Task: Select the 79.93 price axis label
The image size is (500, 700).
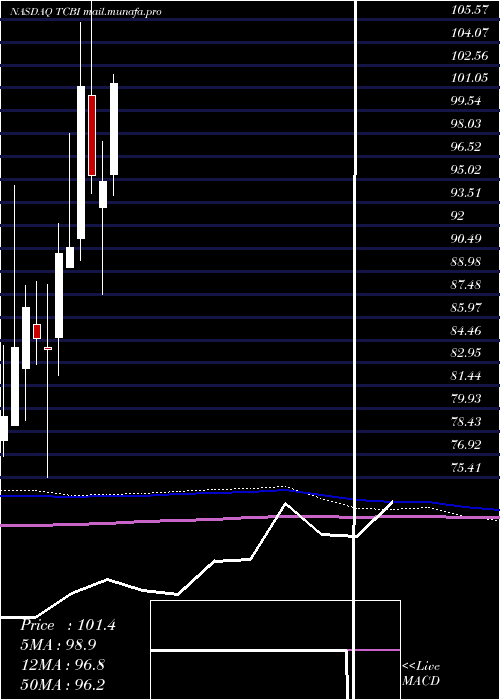Action: tap(466, 399)
